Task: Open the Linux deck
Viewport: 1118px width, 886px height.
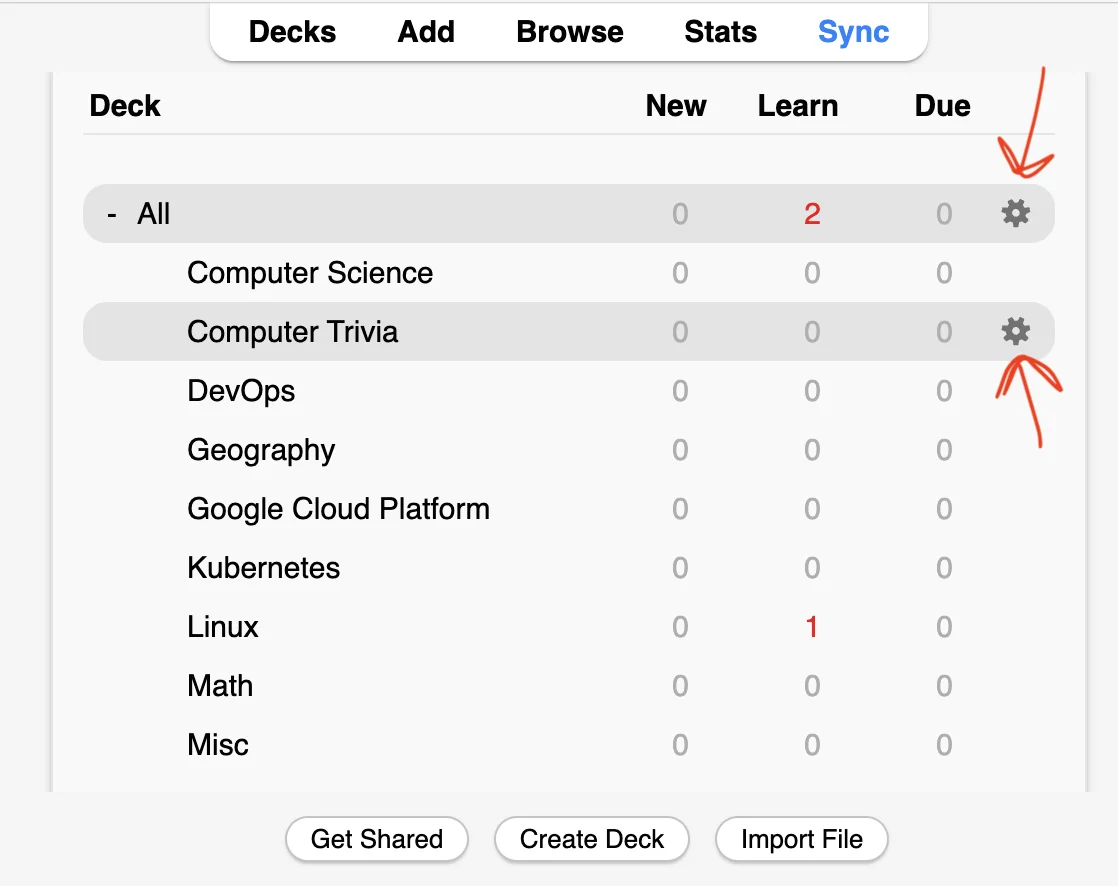Action: click(x=222, y=627)
